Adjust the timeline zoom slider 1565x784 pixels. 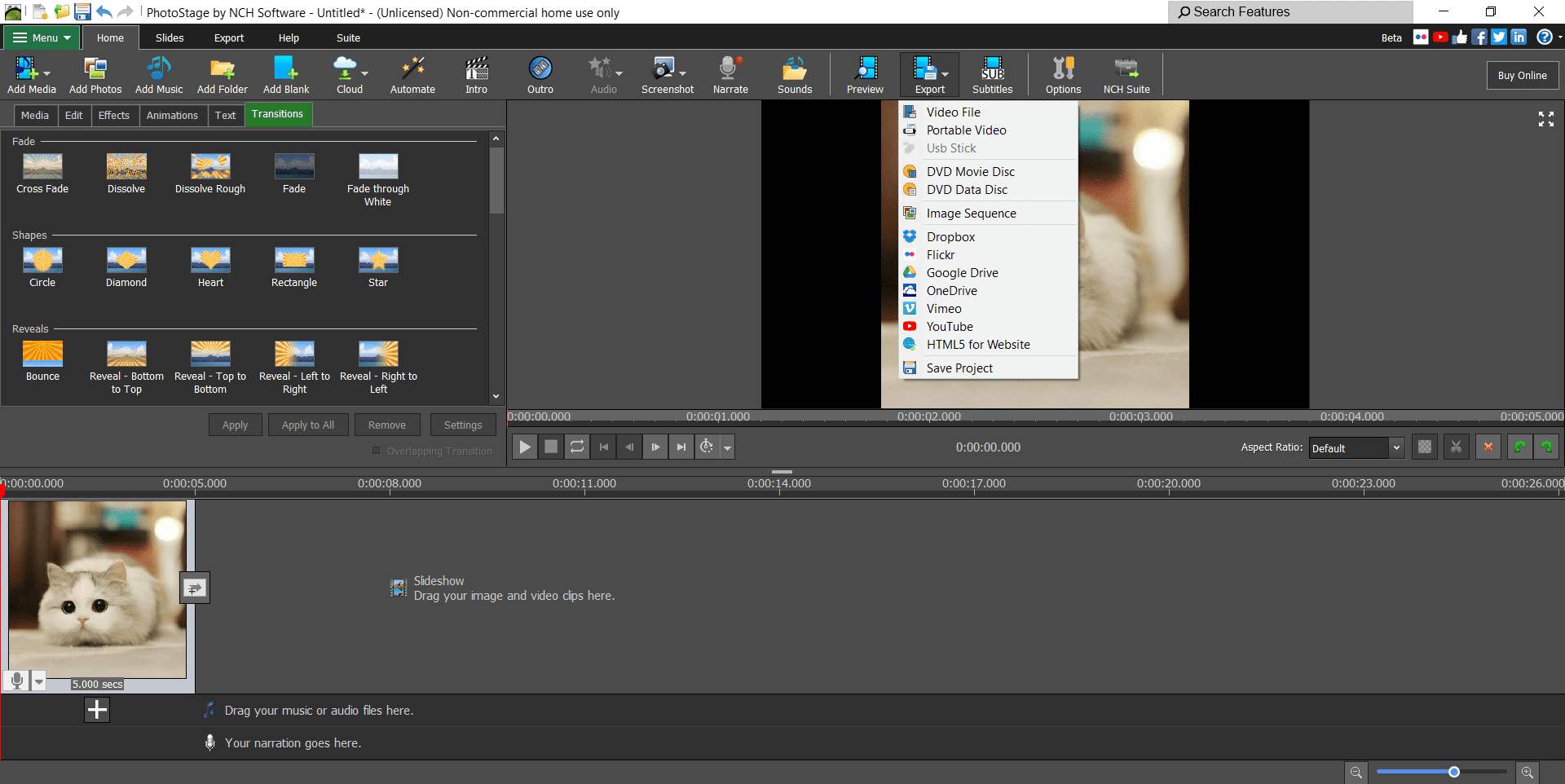pos(1453,772)
